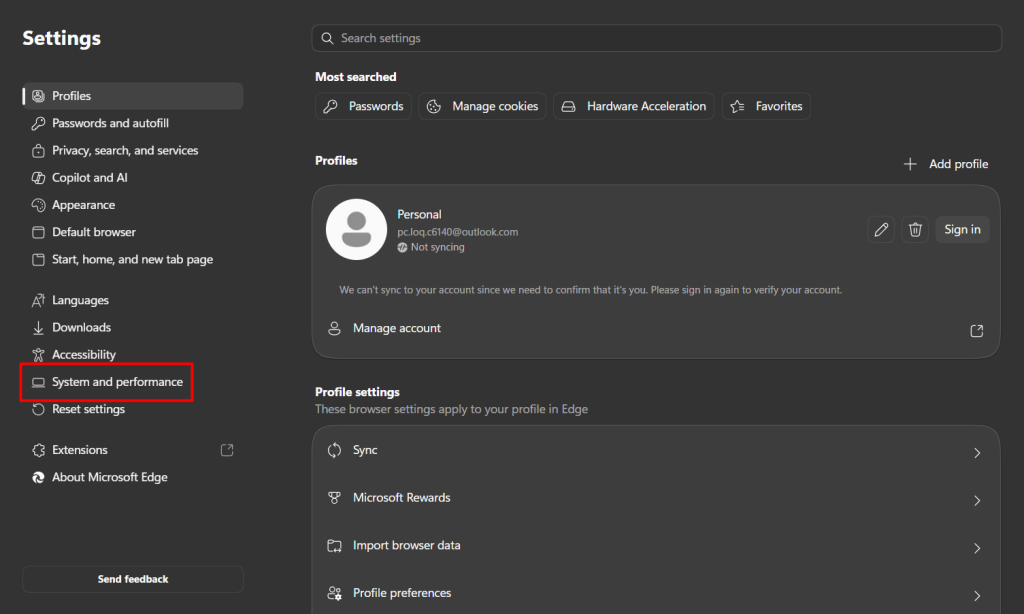Click the Copilot and AI icon
1024x614 pixels.
(x=39, y=178)
